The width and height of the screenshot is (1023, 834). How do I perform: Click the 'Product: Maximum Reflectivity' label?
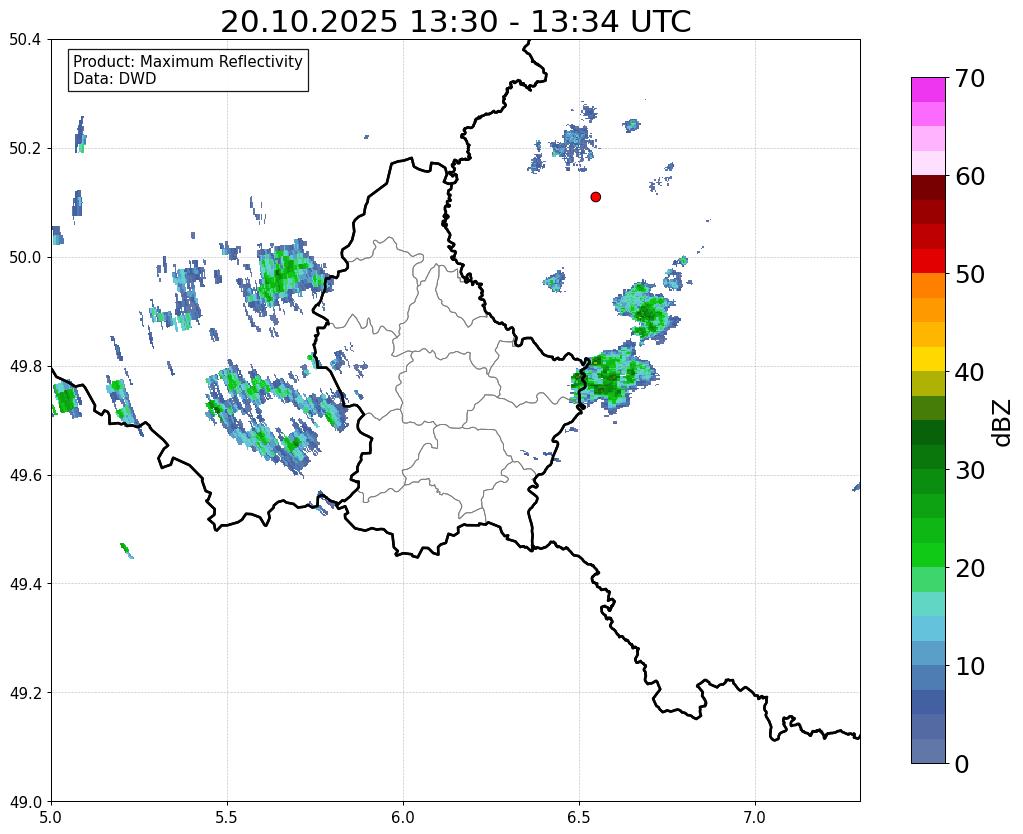[188, 61]
